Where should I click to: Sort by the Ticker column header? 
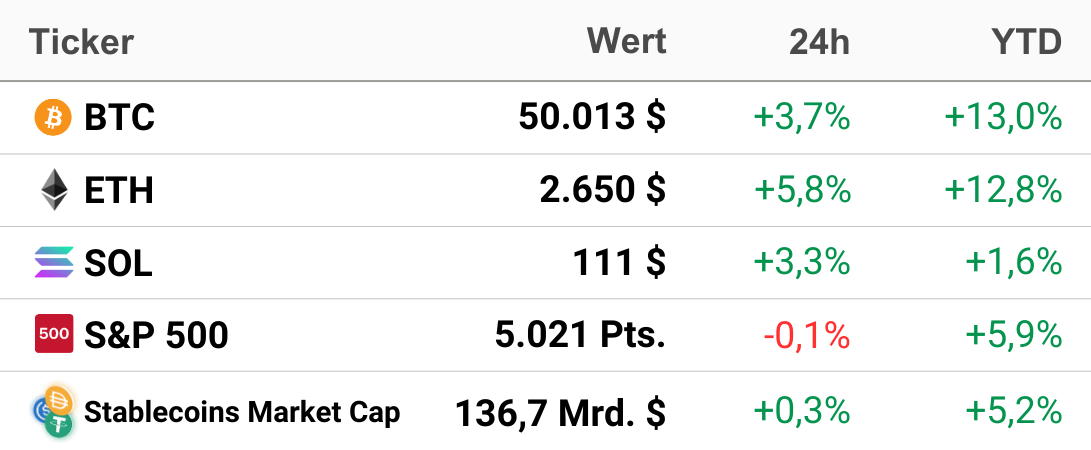pyautogui.click(x=81, y=41)
